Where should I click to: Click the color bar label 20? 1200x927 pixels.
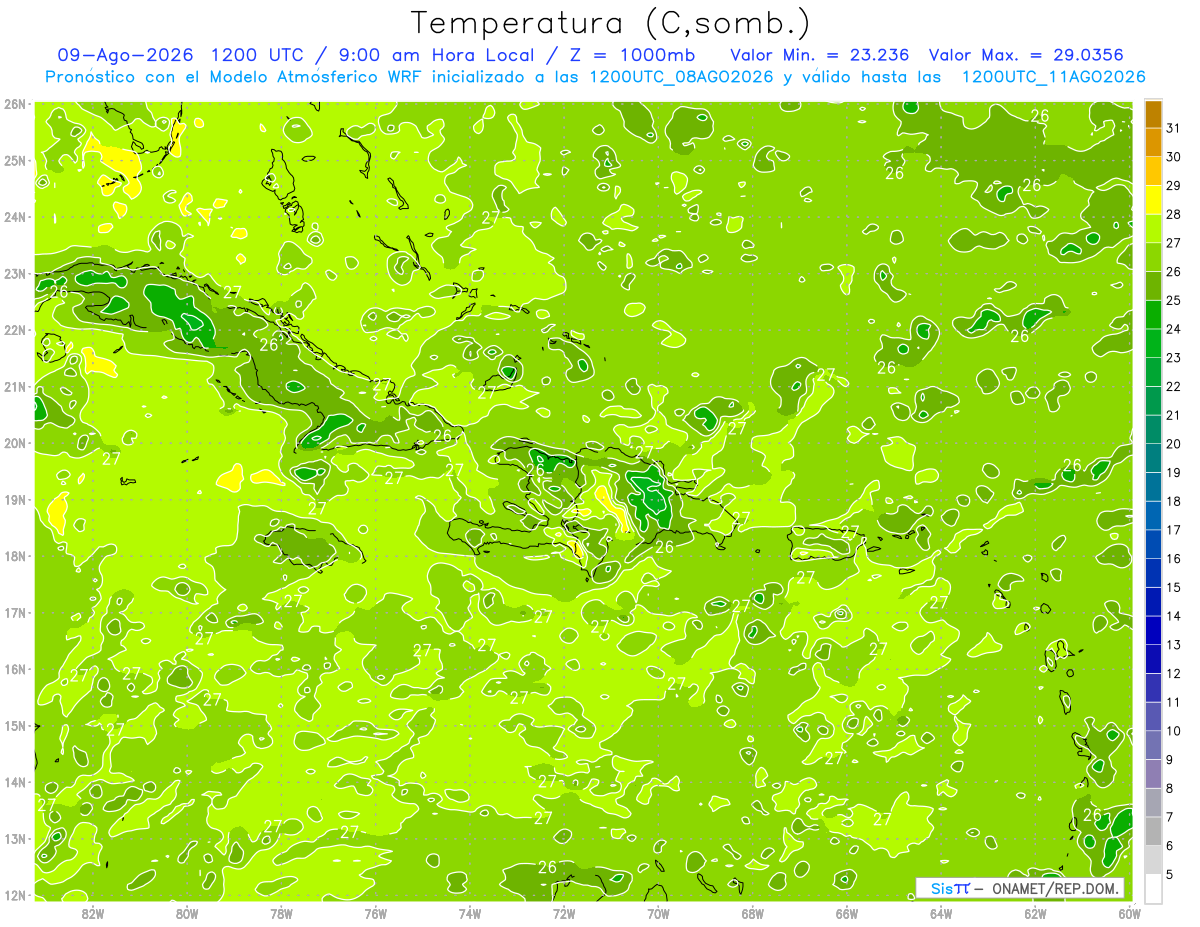(1174, 444)
